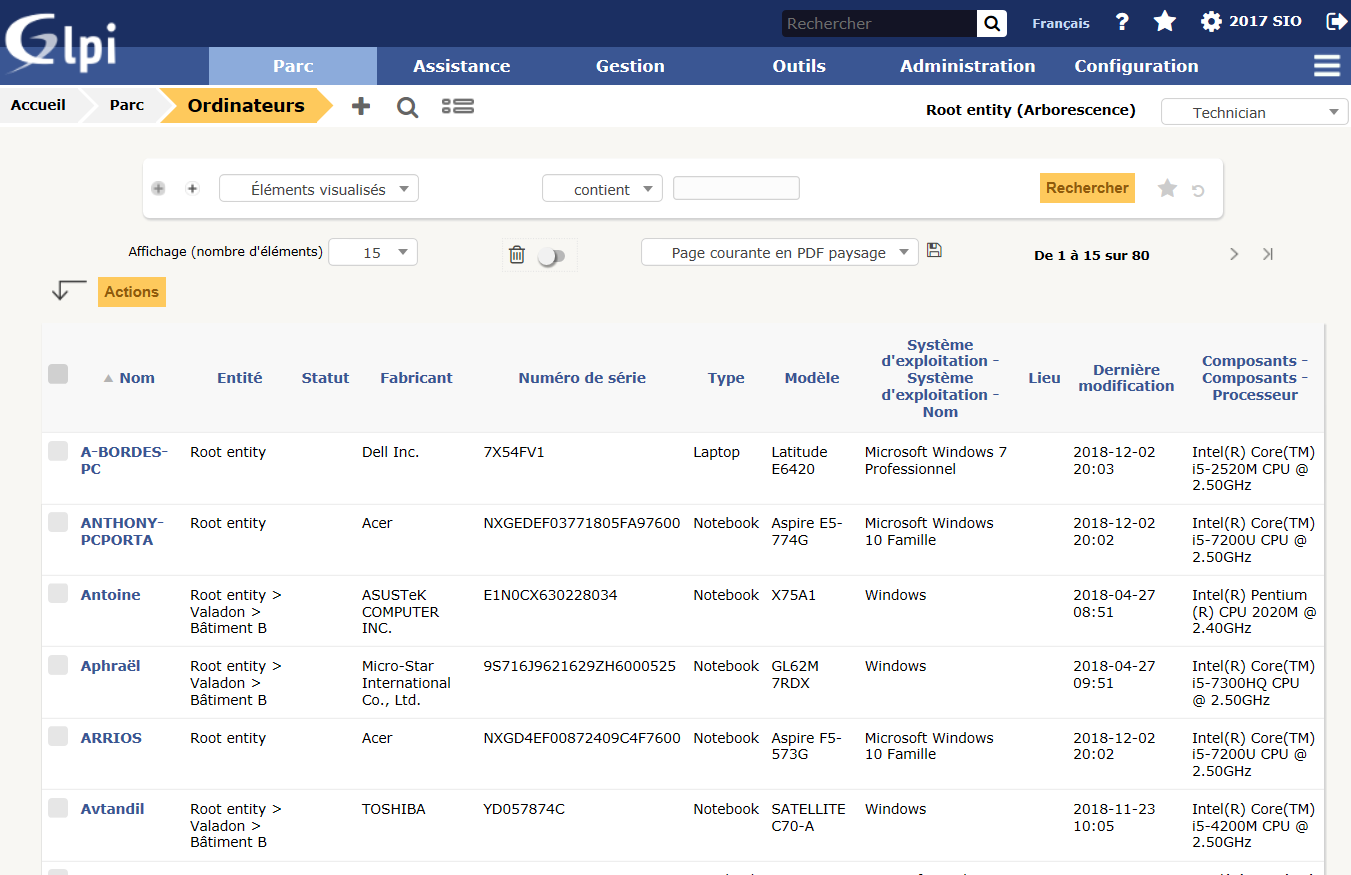Click the breadcrumb search magnifier icon
This screenshot has height=875, width=1351.
(x=407, y=107)
